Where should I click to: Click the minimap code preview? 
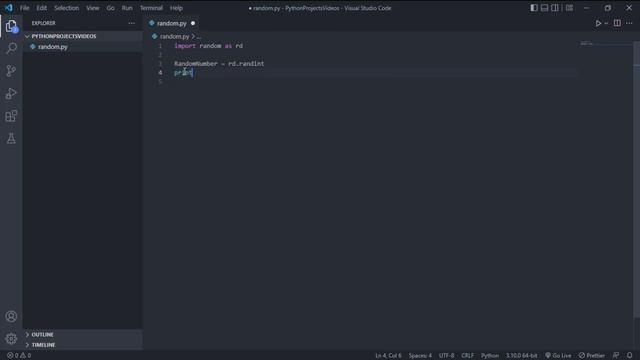pos(587,43)
